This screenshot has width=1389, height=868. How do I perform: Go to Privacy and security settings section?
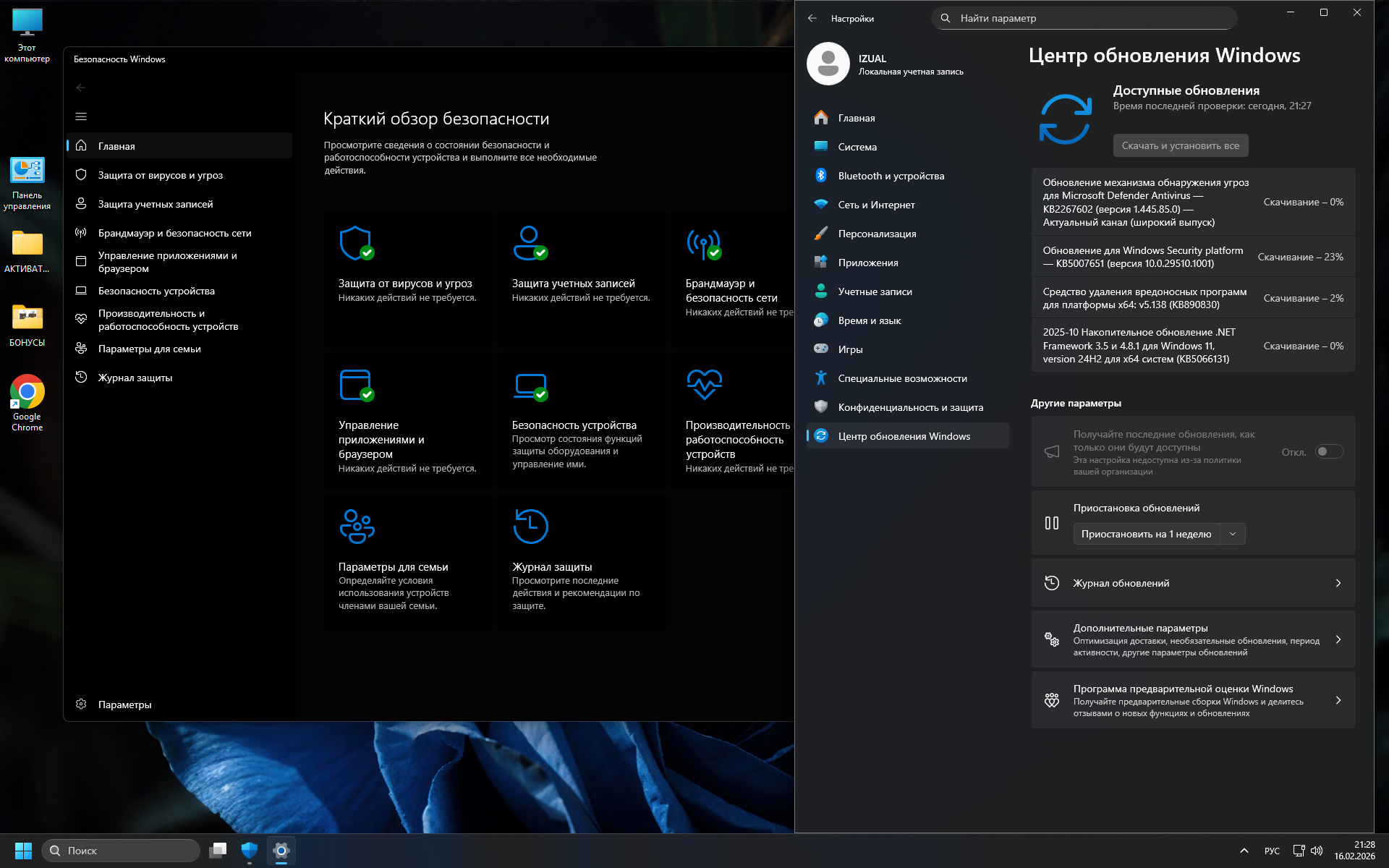tap(910, 407)
